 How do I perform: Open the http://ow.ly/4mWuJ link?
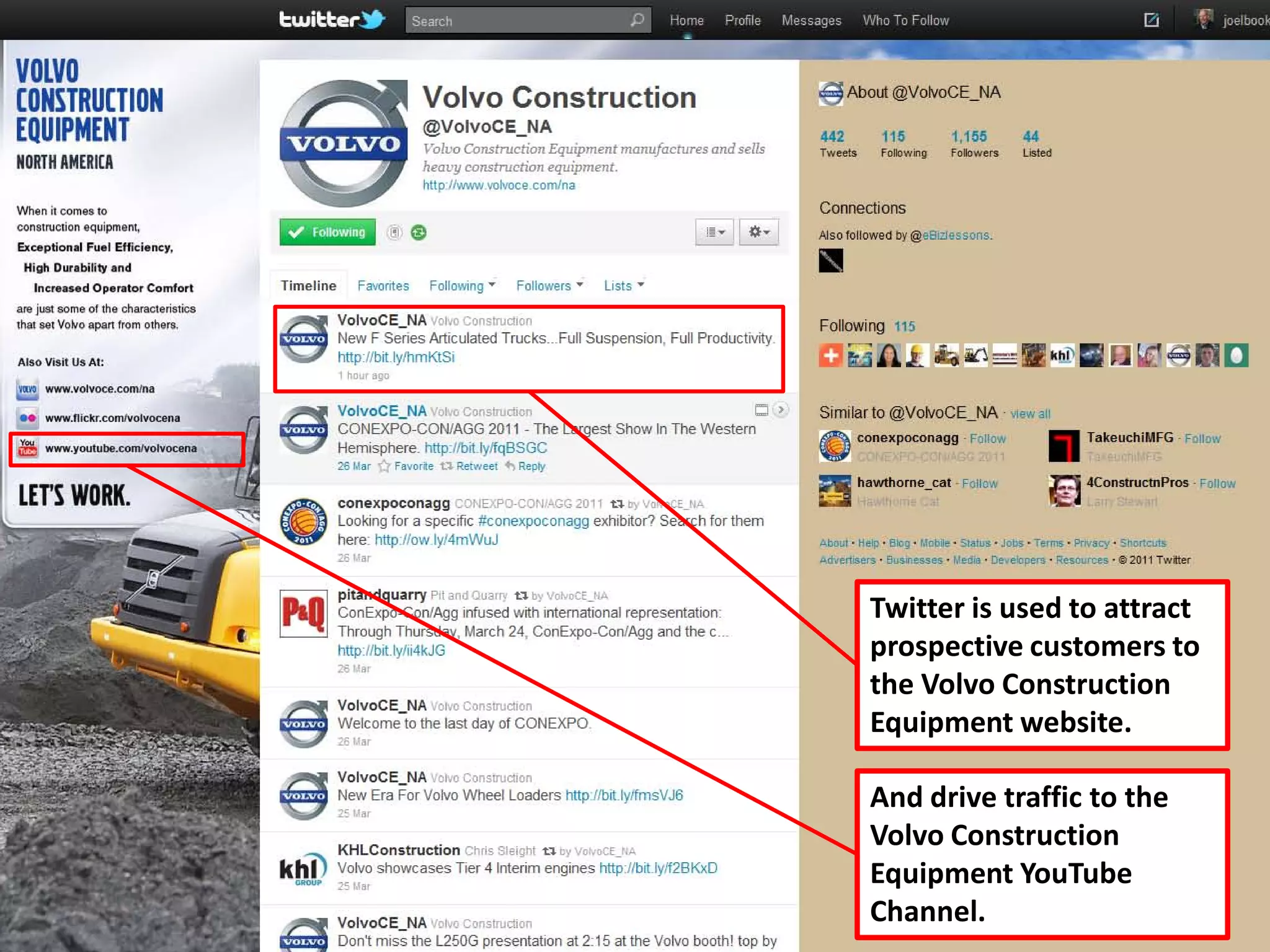pyautogui.click(x=436, y=540)
